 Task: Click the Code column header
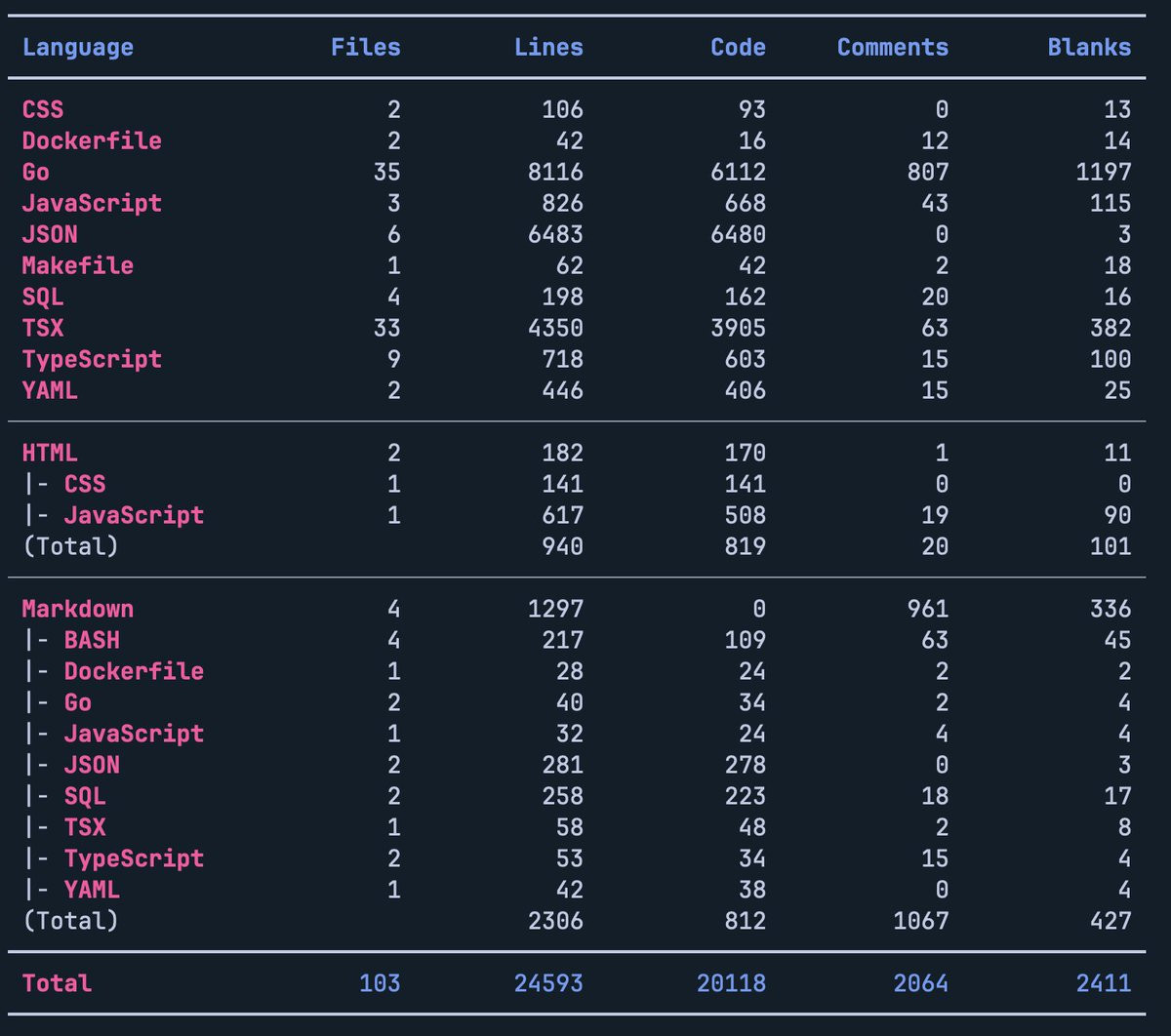tap(738, 47)
